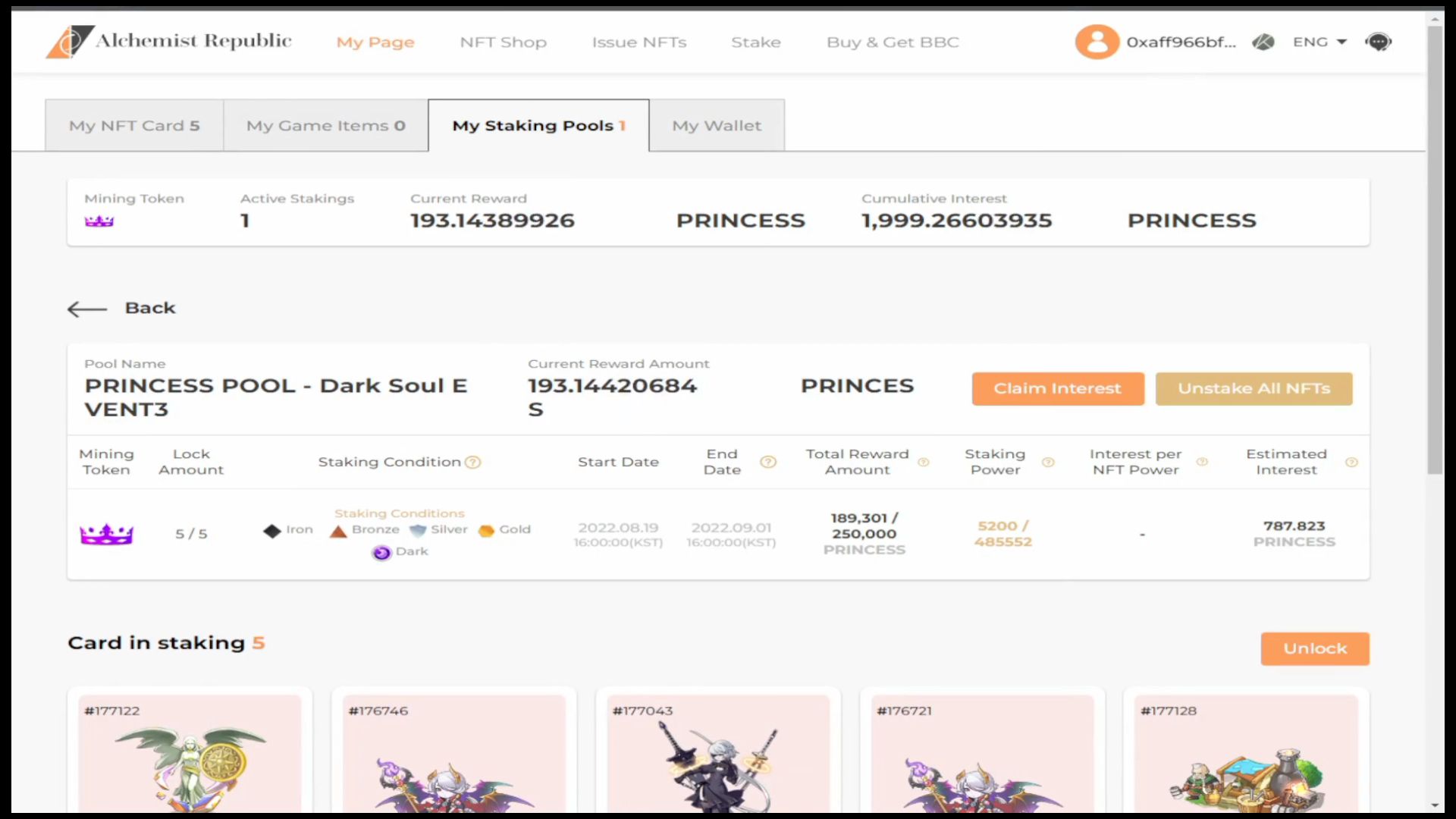Show Estimated Interest help icon

(1351, 462)
